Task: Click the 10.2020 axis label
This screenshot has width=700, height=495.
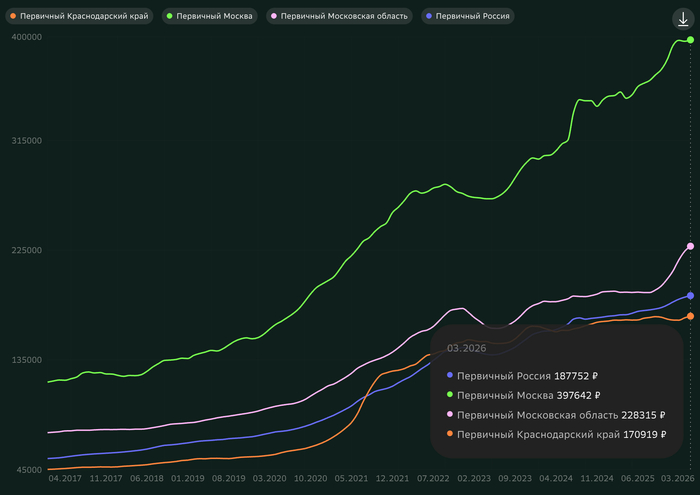Action: [310, 478]
